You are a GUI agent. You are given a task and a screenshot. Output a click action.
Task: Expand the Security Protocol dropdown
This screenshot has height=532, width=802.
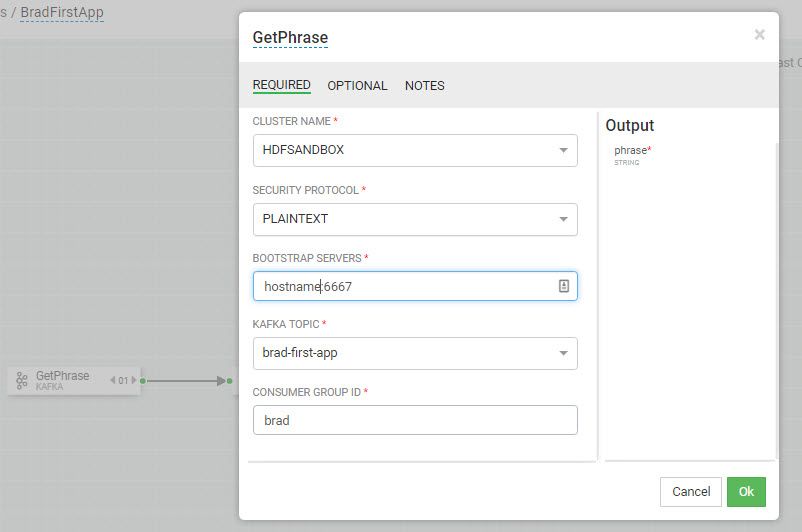415,219
